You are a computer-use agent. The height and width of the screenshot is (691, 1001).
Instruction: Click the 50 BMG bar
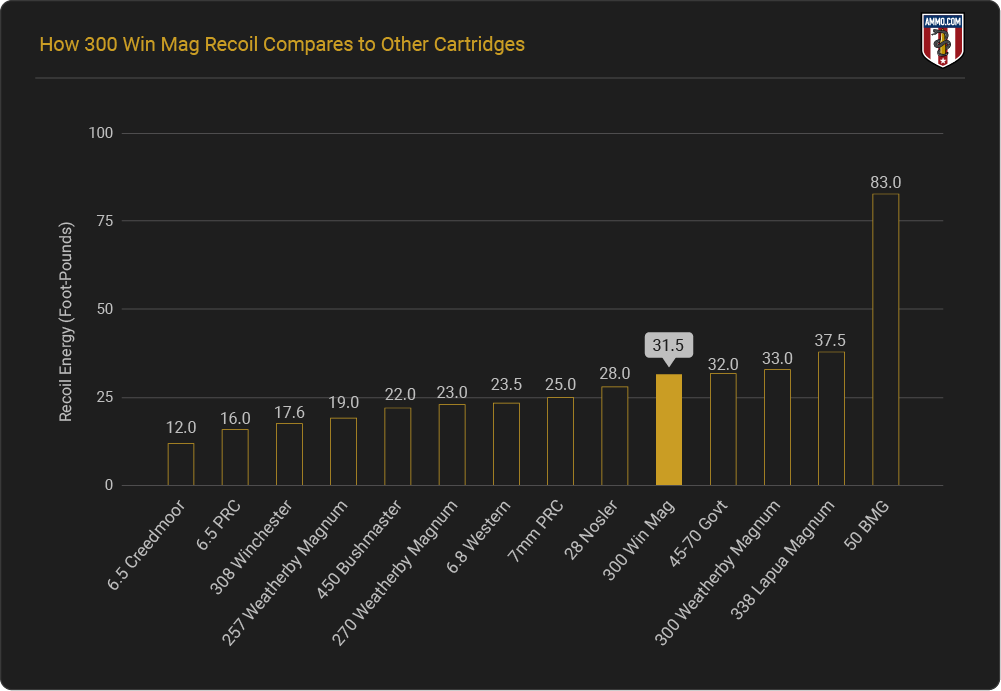click(886, 340)
